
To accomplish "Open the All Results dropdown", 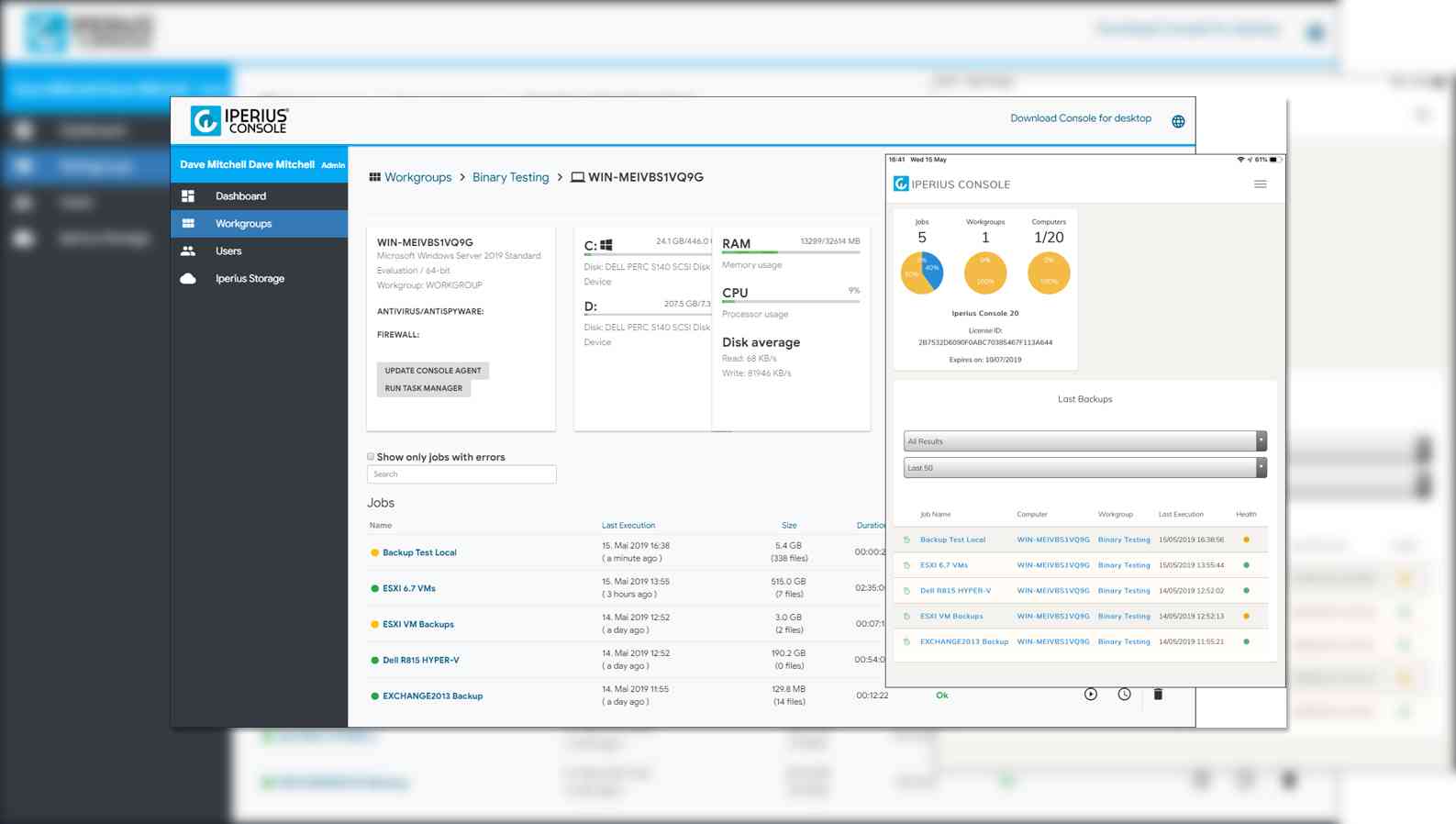I will point(1084,441).
